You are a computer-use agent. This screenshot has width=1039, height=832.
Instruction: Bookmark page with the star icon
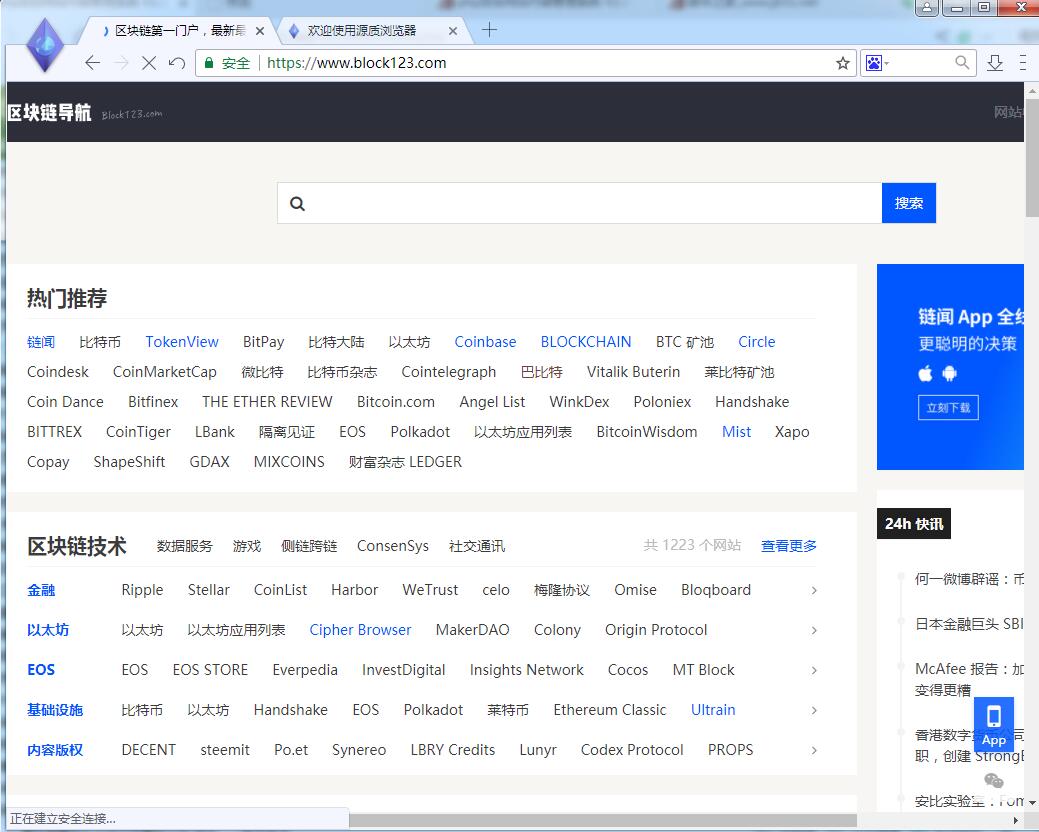[x=843, y=63]
